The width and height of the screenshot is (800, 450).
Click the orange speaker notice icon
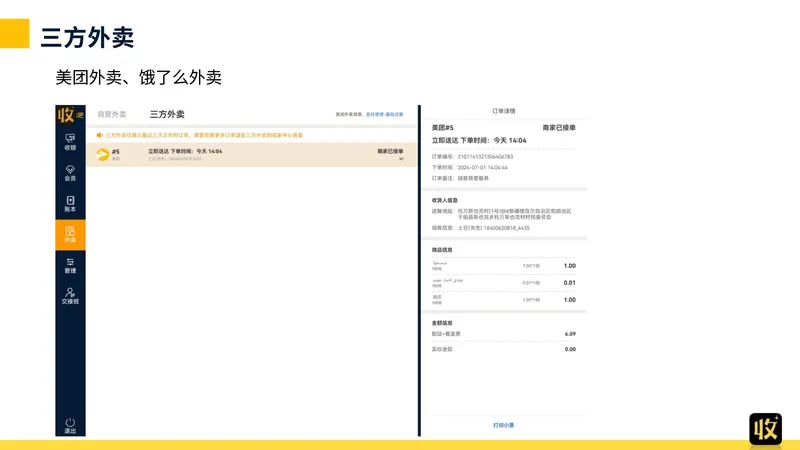pos(99,135)
